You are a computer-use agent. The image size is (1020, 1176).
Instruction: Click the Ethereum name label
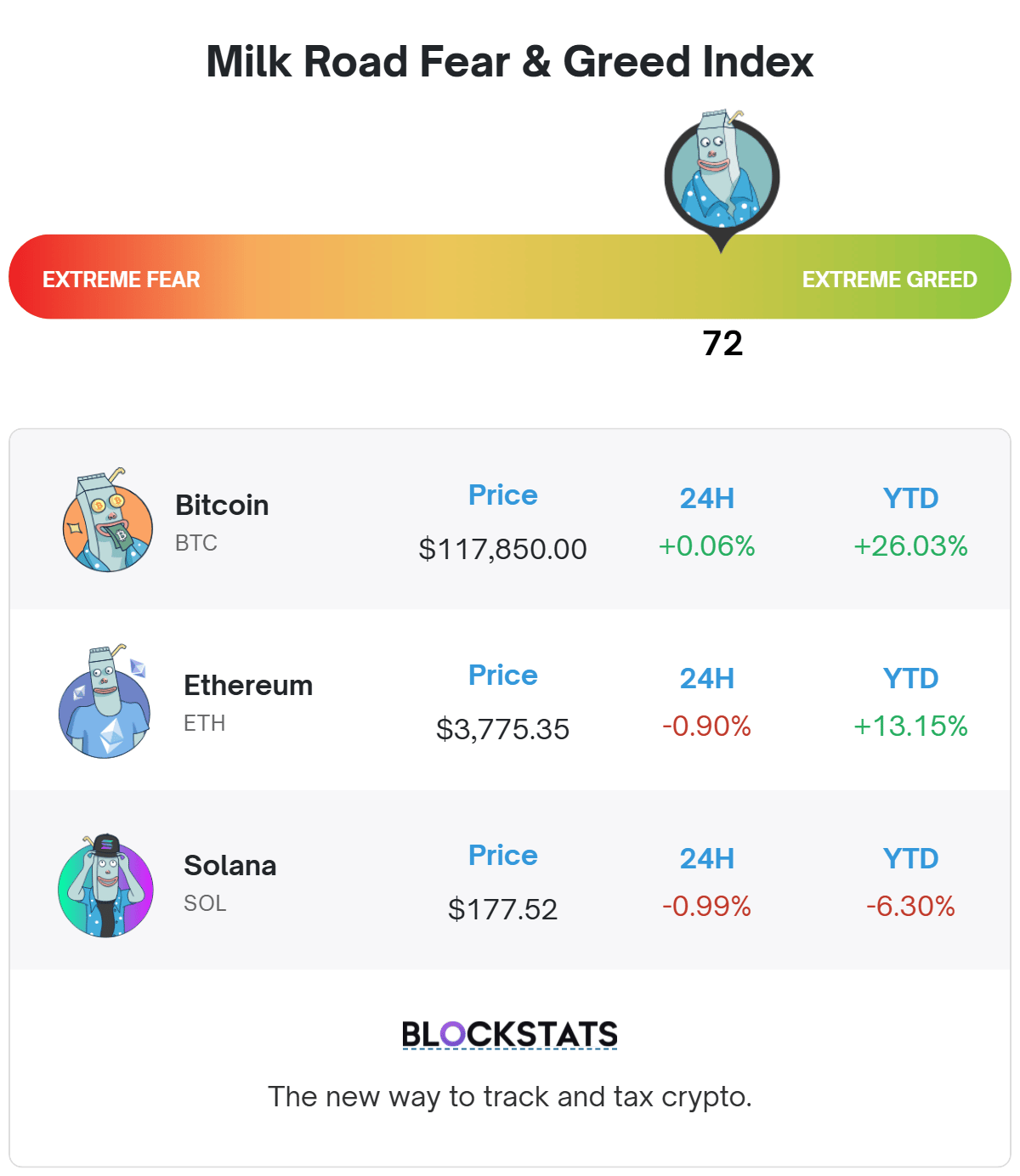tap(248, 685)
